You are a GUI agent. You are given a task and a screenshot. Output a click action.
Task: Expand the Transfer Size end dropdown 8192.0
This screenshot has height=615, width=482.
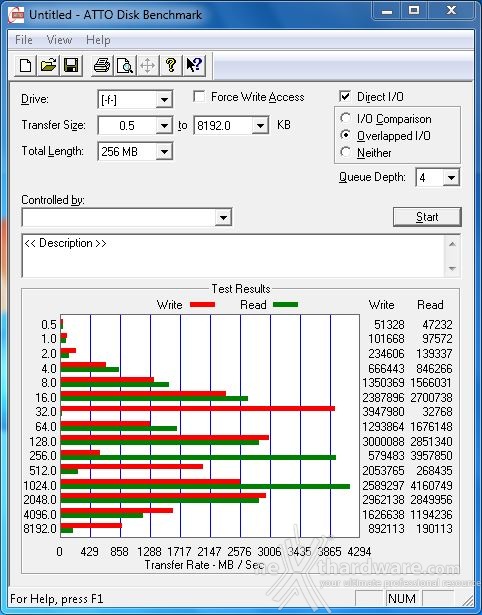260,126
